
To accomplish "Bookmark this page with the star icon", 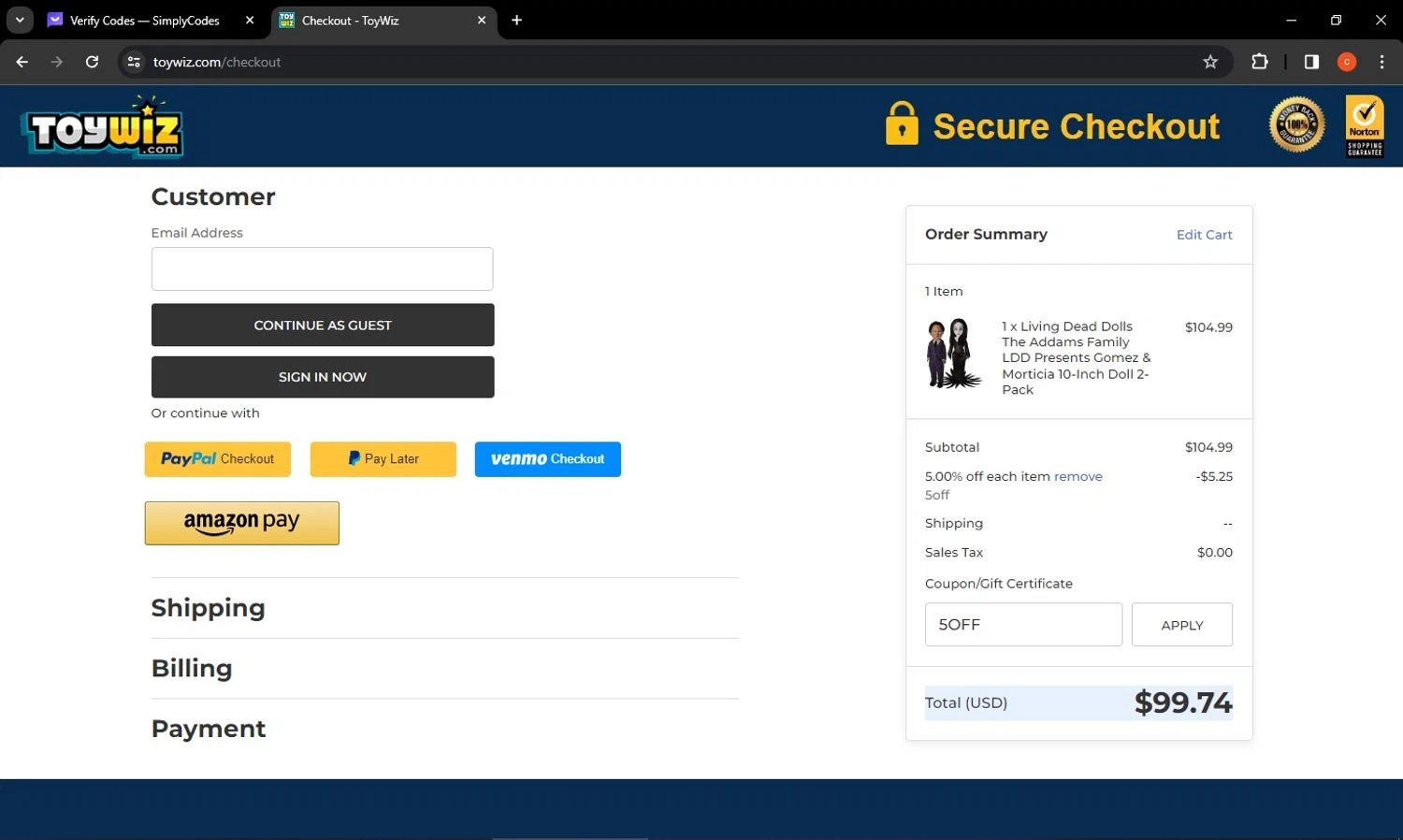I will 1210,62.
